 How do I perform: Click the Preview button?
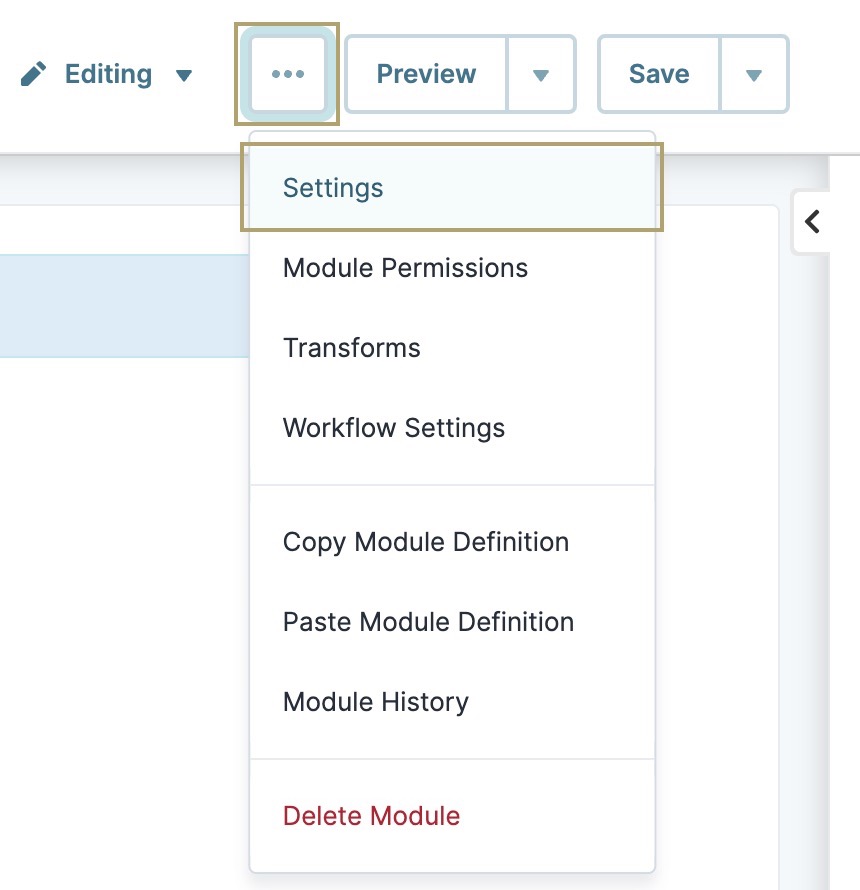pos(426,74)
